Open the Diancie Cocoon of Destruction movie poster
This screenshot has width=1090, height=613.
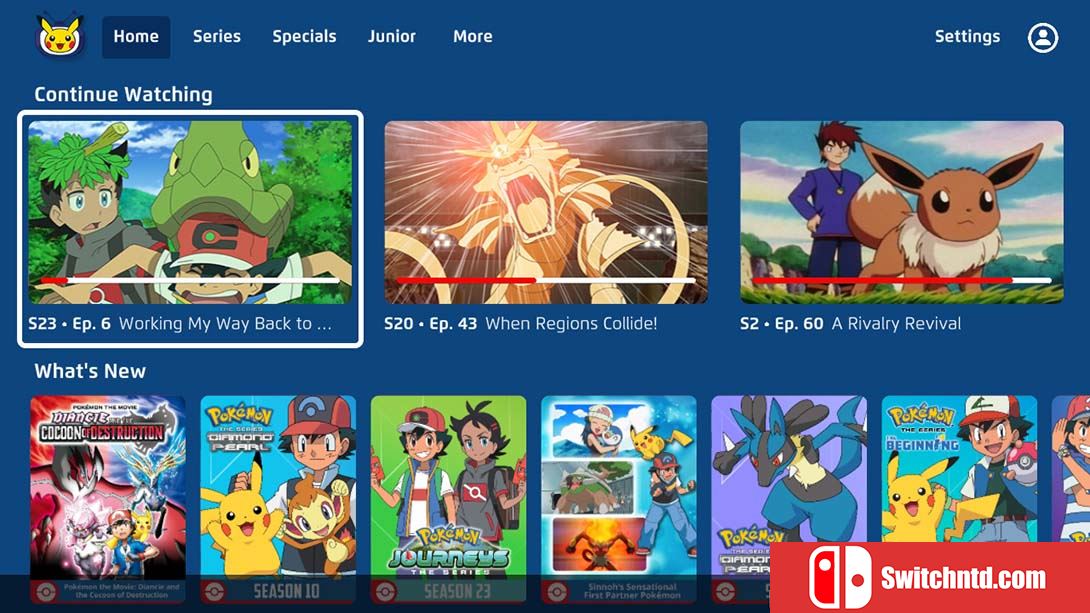pos(108,499)
